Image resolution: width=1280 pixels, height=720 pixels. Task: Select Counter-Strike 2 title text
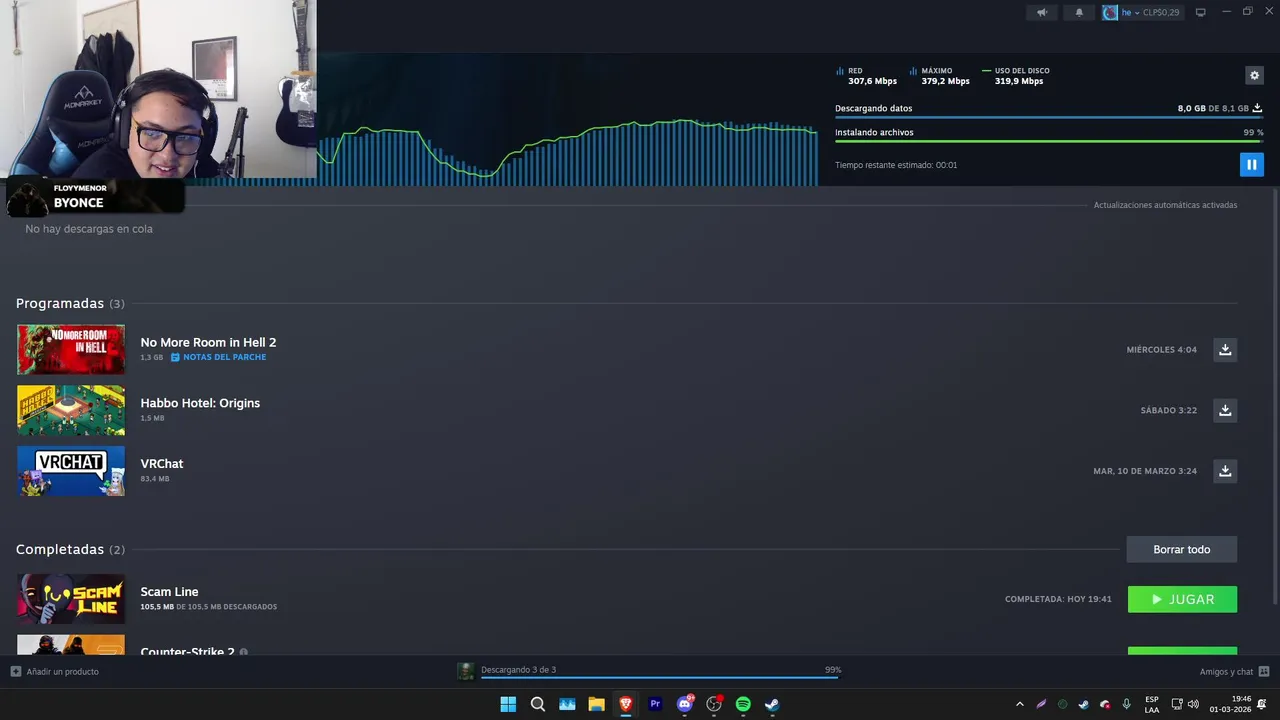187,652
